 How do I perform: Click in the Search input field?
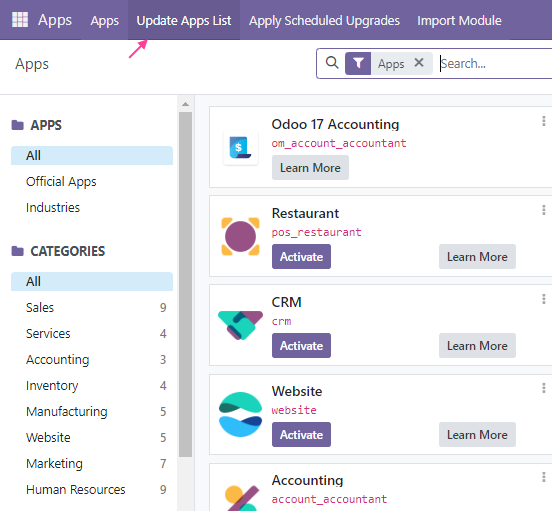click(495, 64)
